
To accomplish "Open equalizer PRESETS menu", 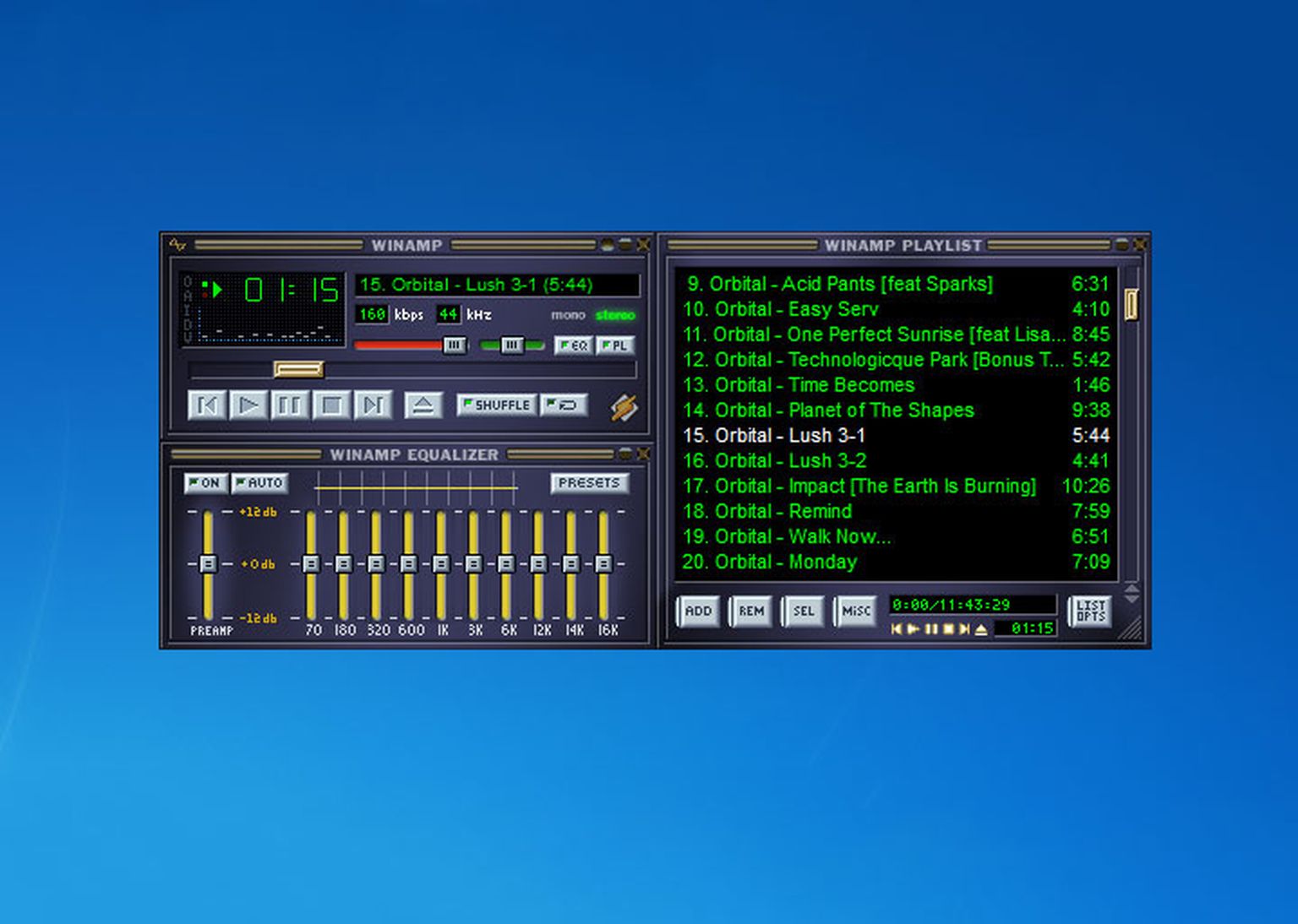I will tap(589, 483).
